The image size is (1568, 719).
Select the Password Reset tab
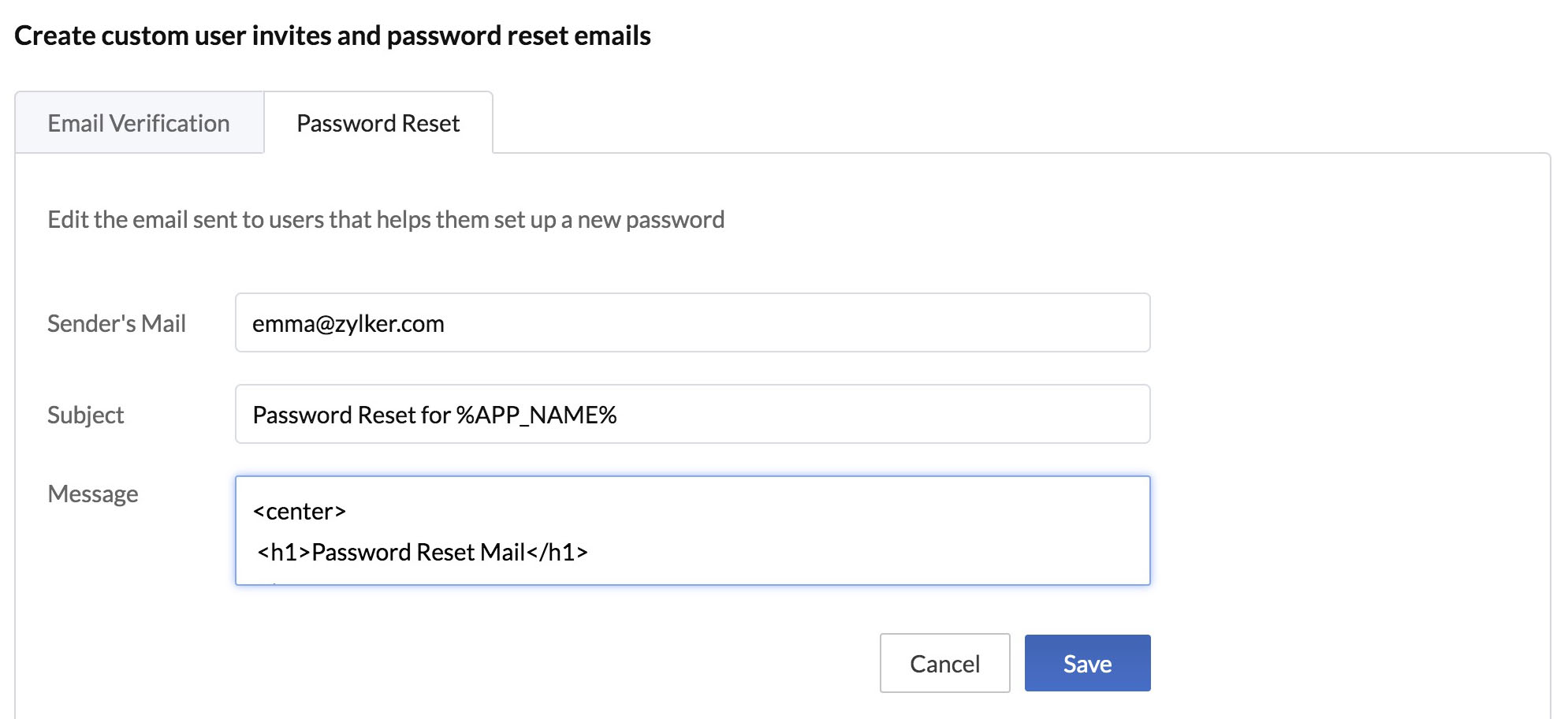[x=378, y=123]
